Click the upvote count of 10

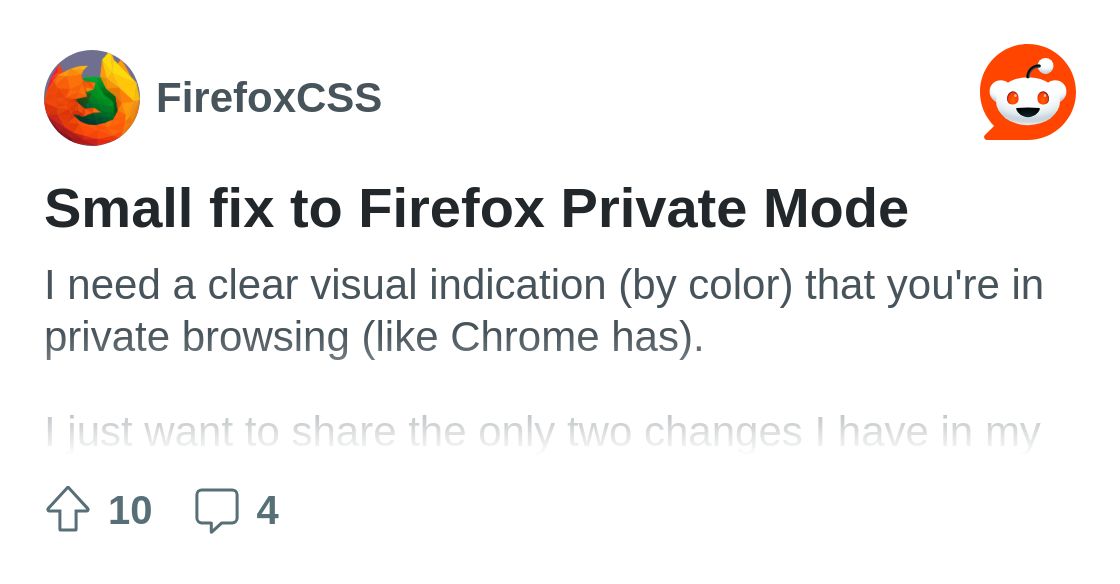coord(130,510)
